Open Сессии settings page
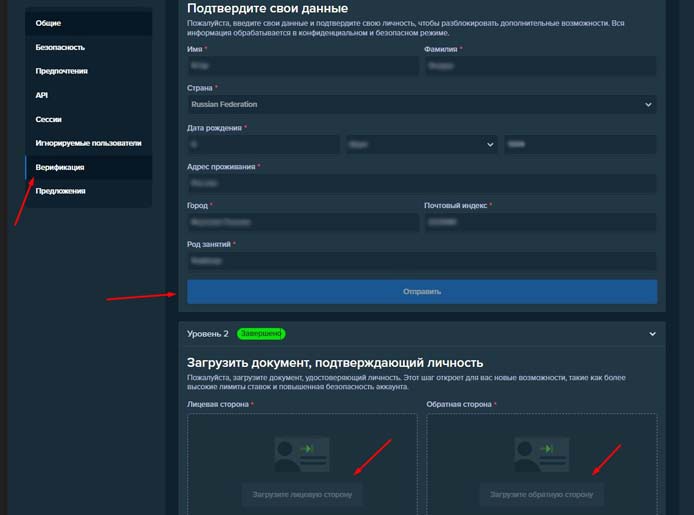 pos(49,119)
